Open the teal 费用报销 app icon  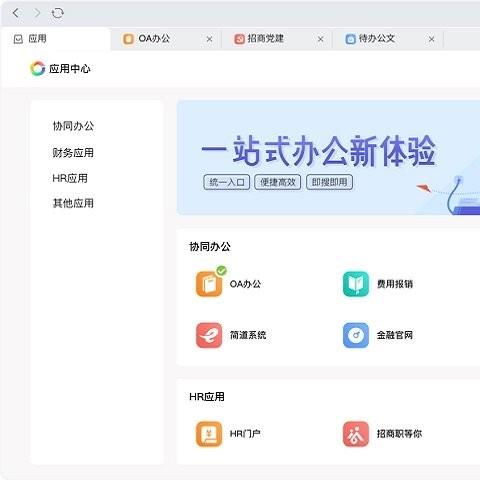[356, 284]
